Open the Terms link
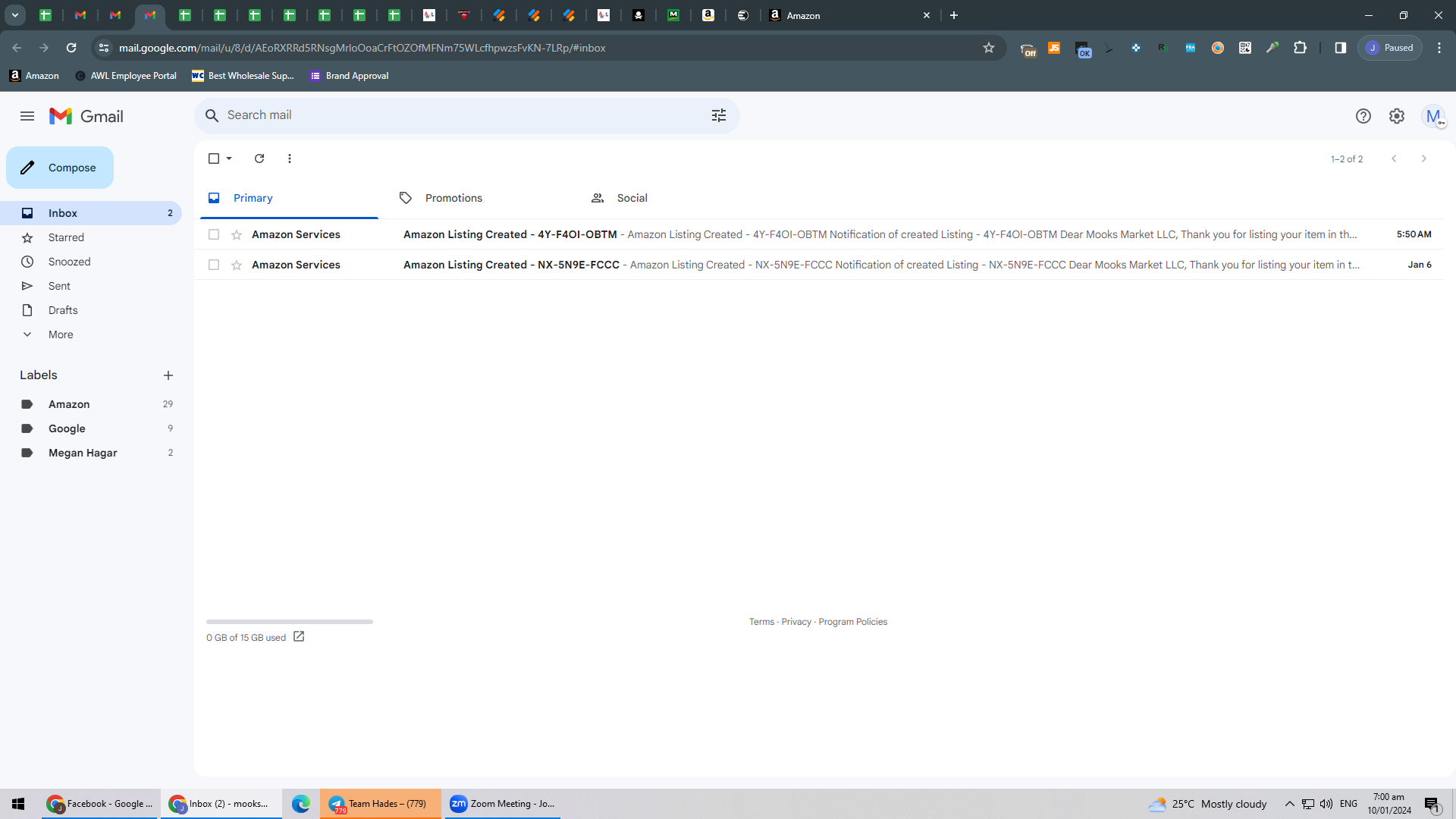The height and width of the screenshot is (819, 1456). 761,622
